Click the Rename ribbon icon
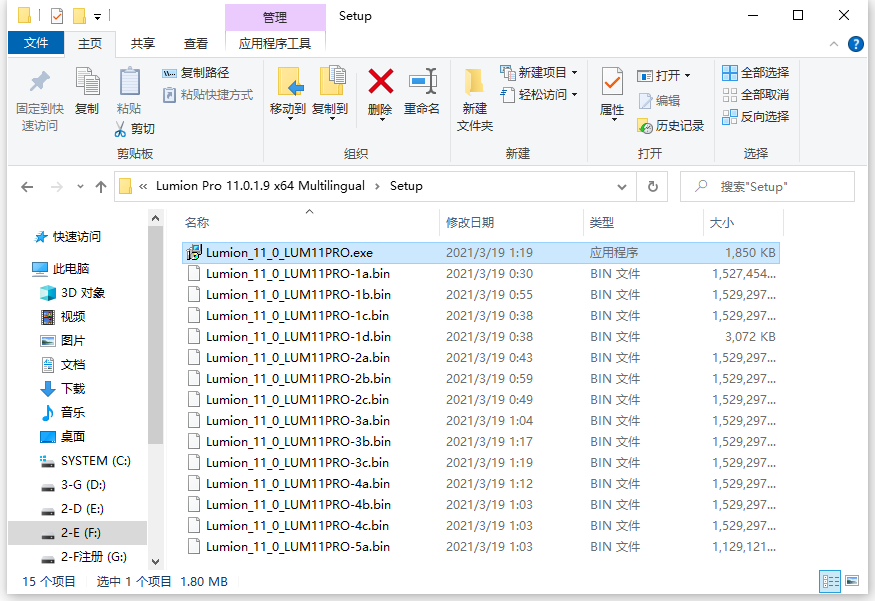 tap(422, 81)
